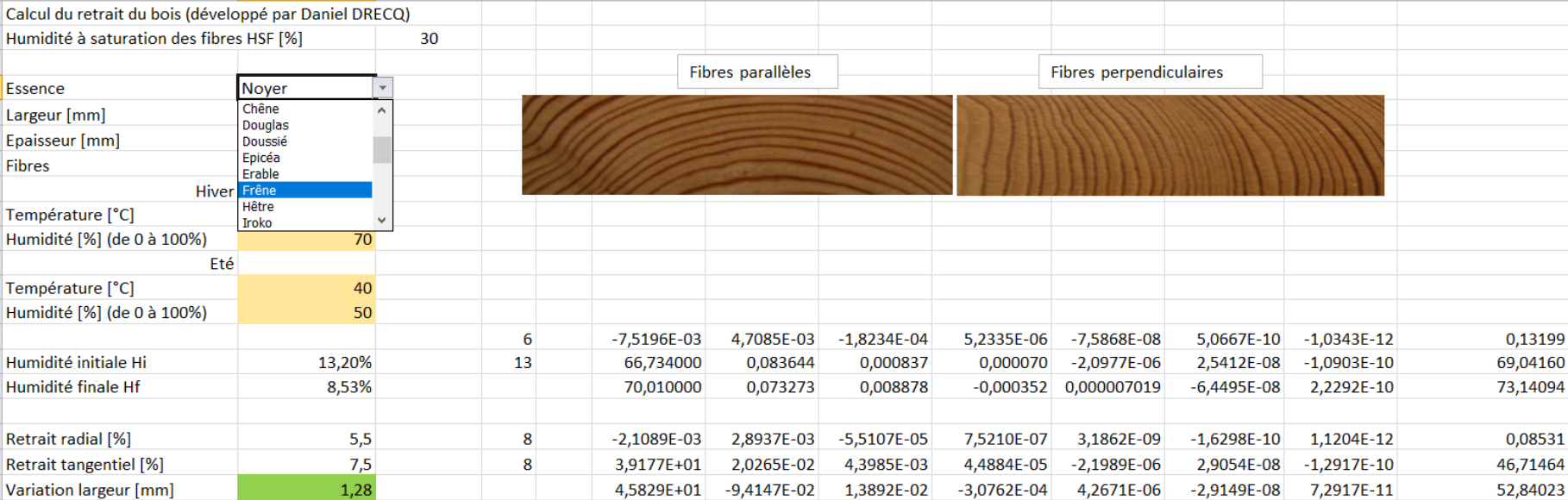The width and height of the screenshot is (1568, 500).
Task: Open the Essence dropdown arrow
Action: pos(382,88)
